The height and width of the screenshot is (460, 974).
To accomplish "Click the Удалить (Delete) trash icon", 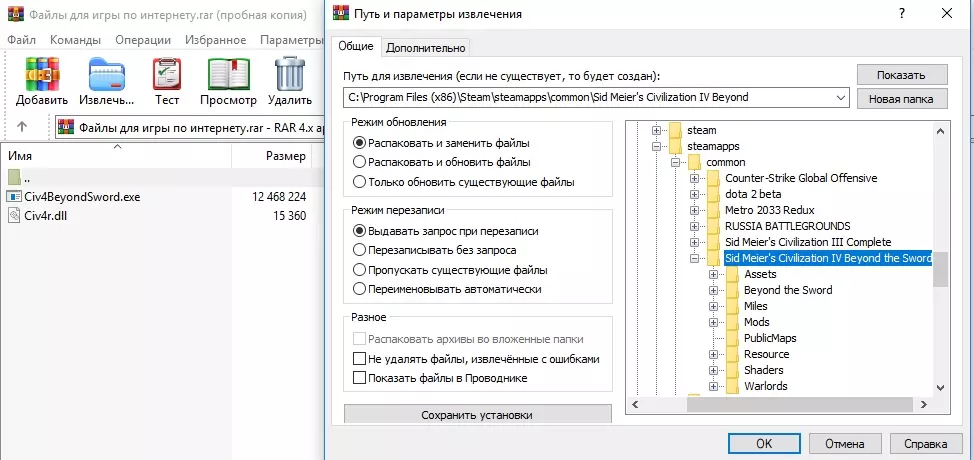I will tap(290, 75).
